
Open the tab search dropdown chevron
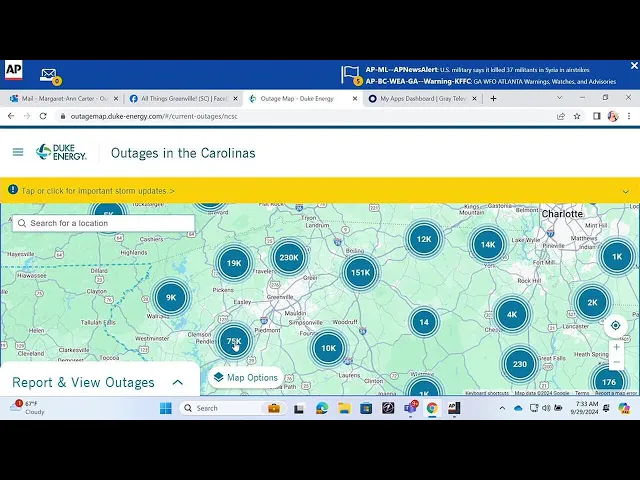[560, 98]
